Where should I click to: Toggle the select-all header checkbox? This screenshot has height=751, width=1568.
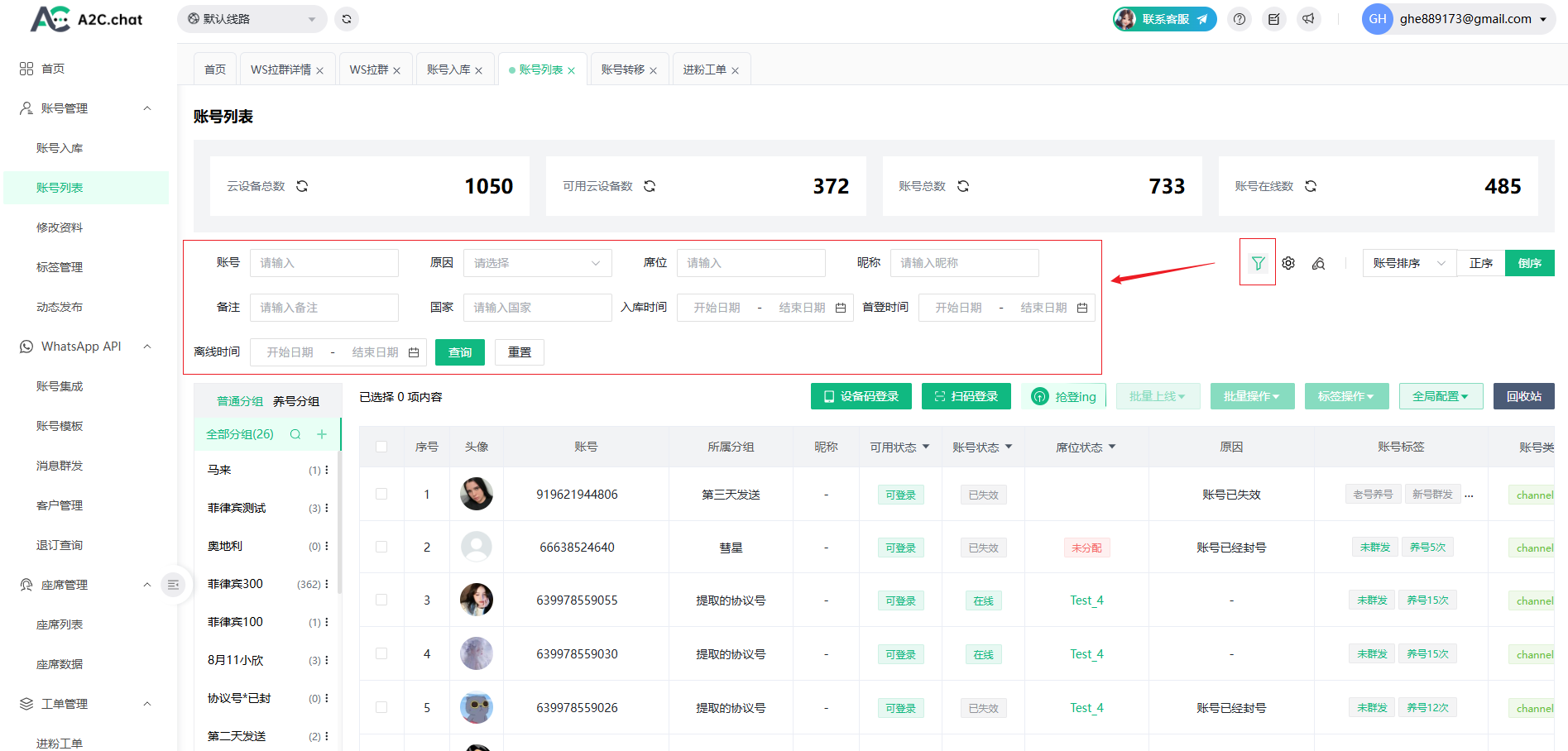click(x=381, y=447)
